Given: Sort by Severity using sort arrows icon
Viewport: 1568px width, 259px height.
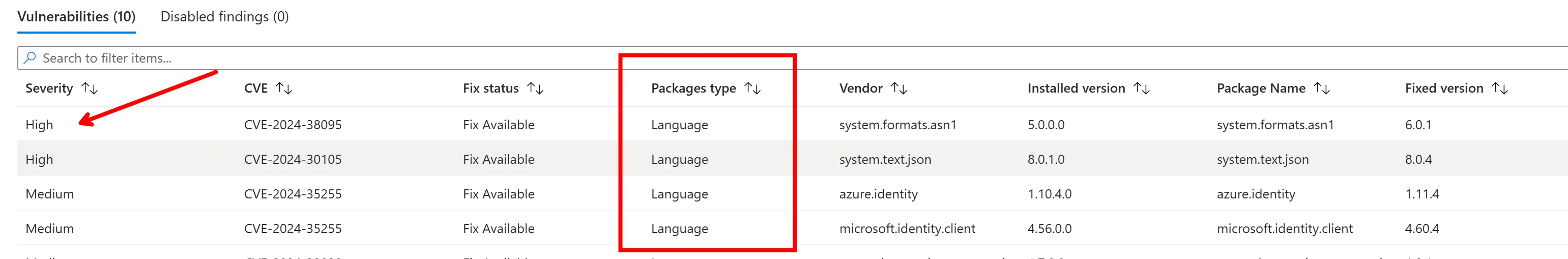Looking at the screenshot, I should pos(90,89).
